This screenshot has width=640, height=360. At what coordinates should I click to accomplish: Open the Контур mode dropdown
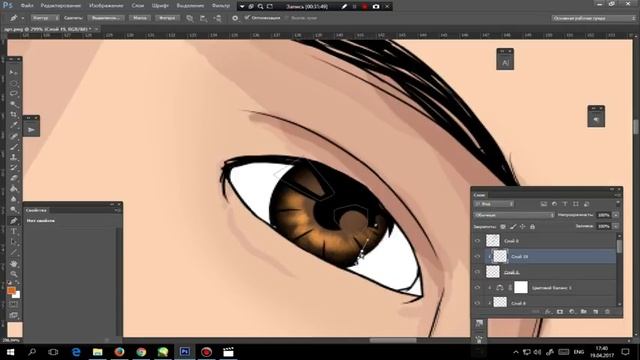(x=45, y=18)
